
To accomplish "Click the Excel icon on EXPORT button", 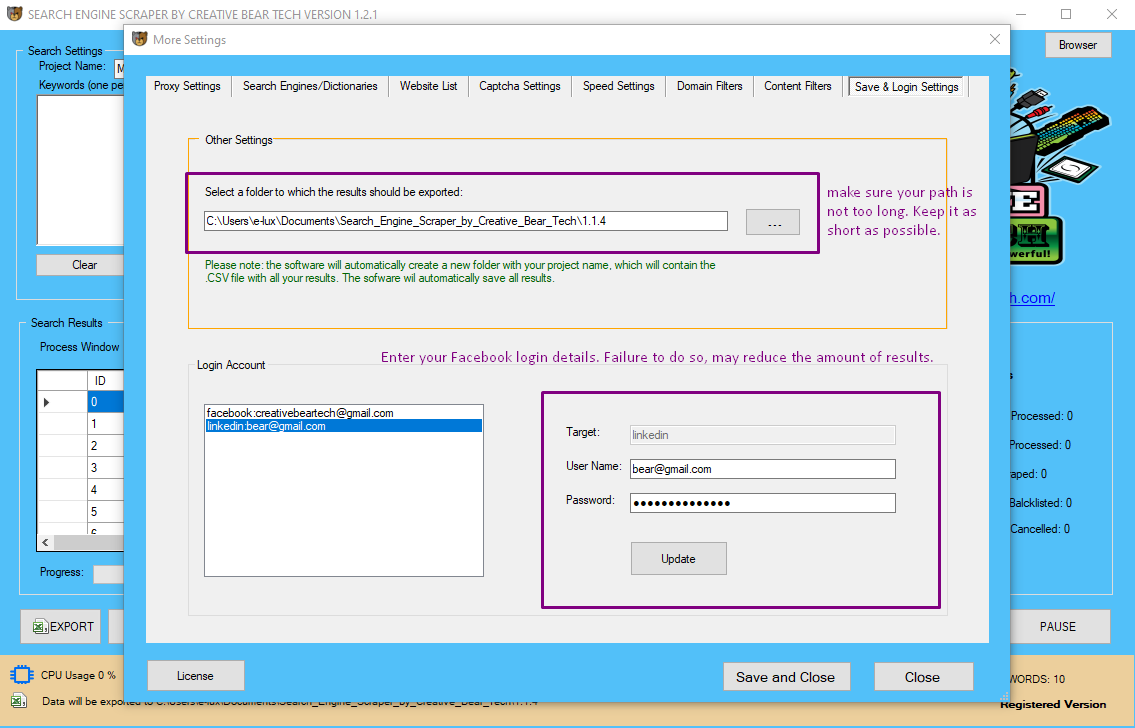I will [x=41, y=627].
